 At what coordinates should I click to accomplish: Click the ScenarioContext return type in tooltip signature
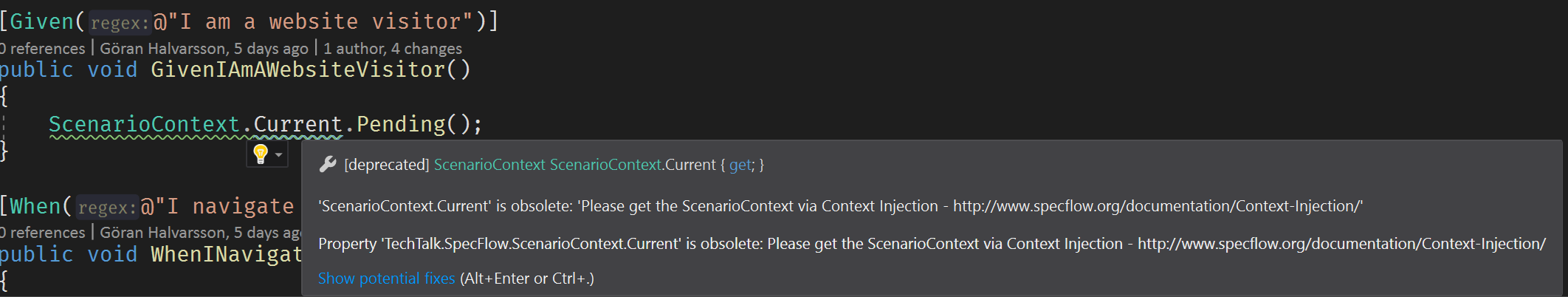pos(489,165)
